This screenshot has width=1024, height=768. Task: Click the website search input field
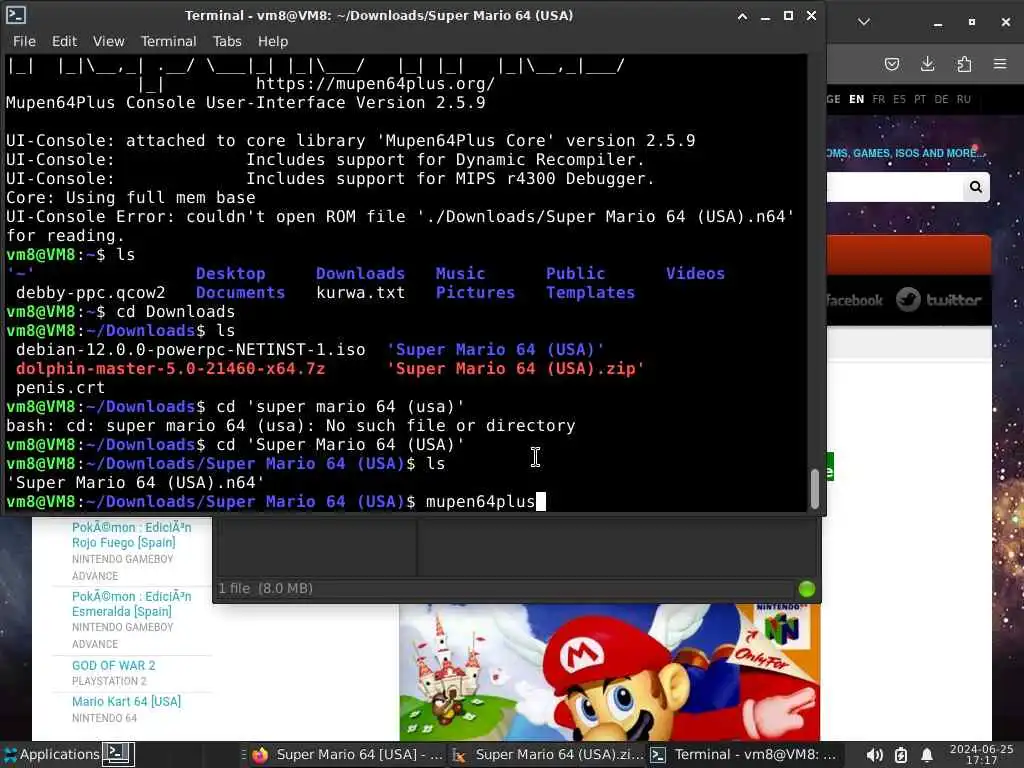[895, 187]
